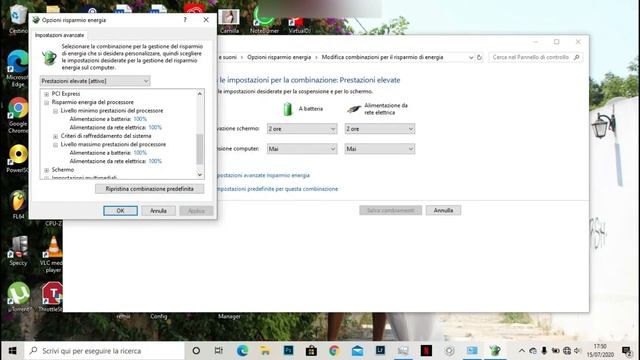This screenshot has width=640, height=360.
Task: Expand the Schermo tree node
Action: pyautogui.click(x=47, y=170)
